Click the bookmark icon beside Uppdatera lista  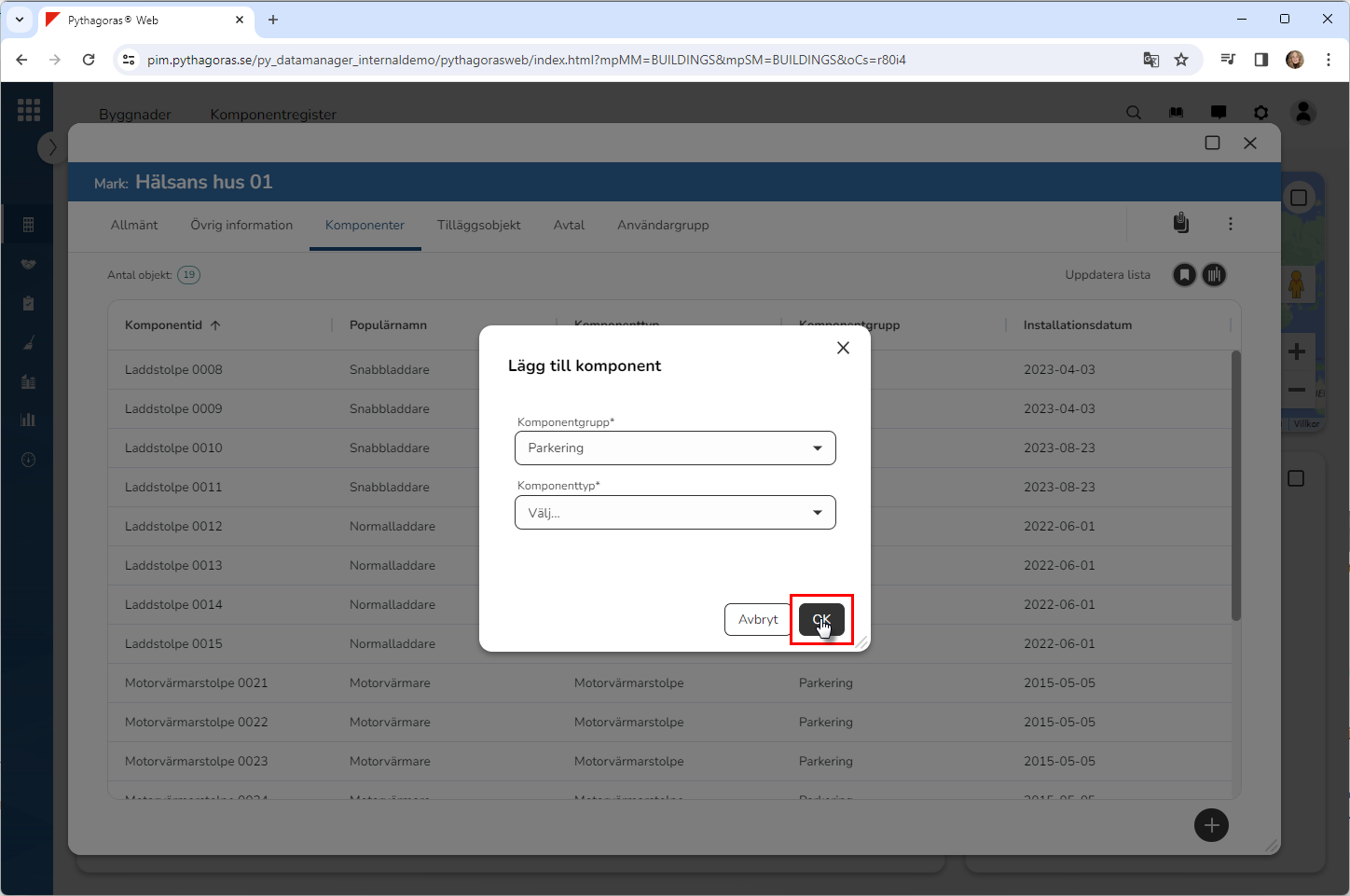pos(1184,275)
